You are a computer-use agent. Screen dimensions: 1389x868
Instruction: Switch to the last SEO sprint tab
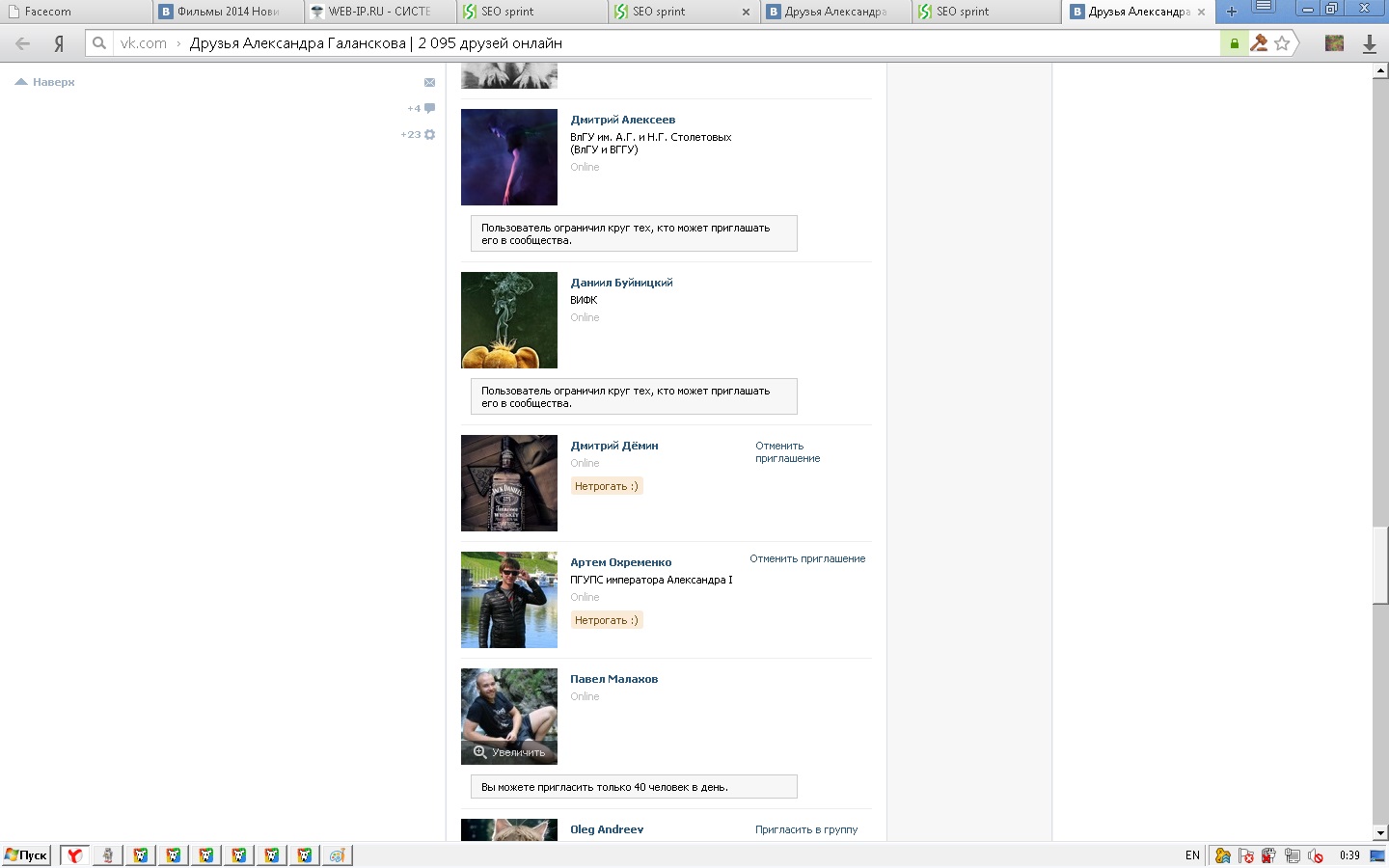(988, 12)
